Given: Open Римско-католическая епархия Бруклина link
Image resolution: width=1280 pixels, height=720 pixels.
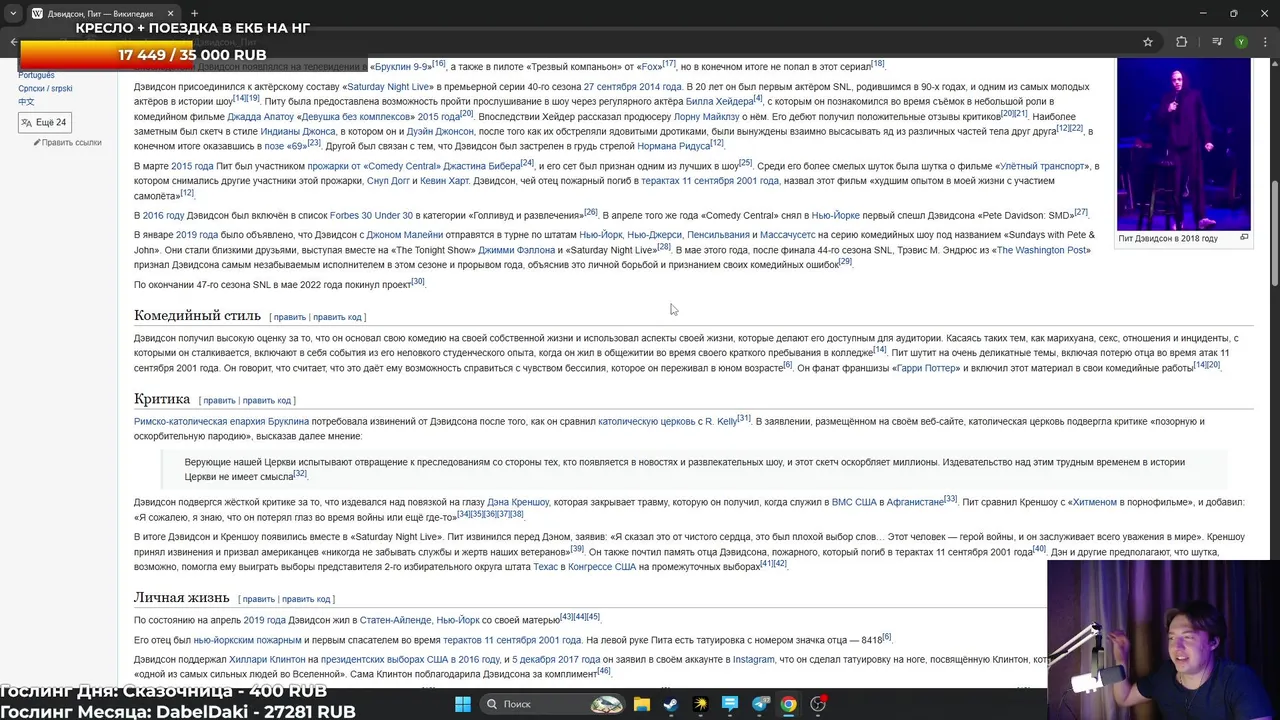Looking at the screenshot, I should 221,422.
